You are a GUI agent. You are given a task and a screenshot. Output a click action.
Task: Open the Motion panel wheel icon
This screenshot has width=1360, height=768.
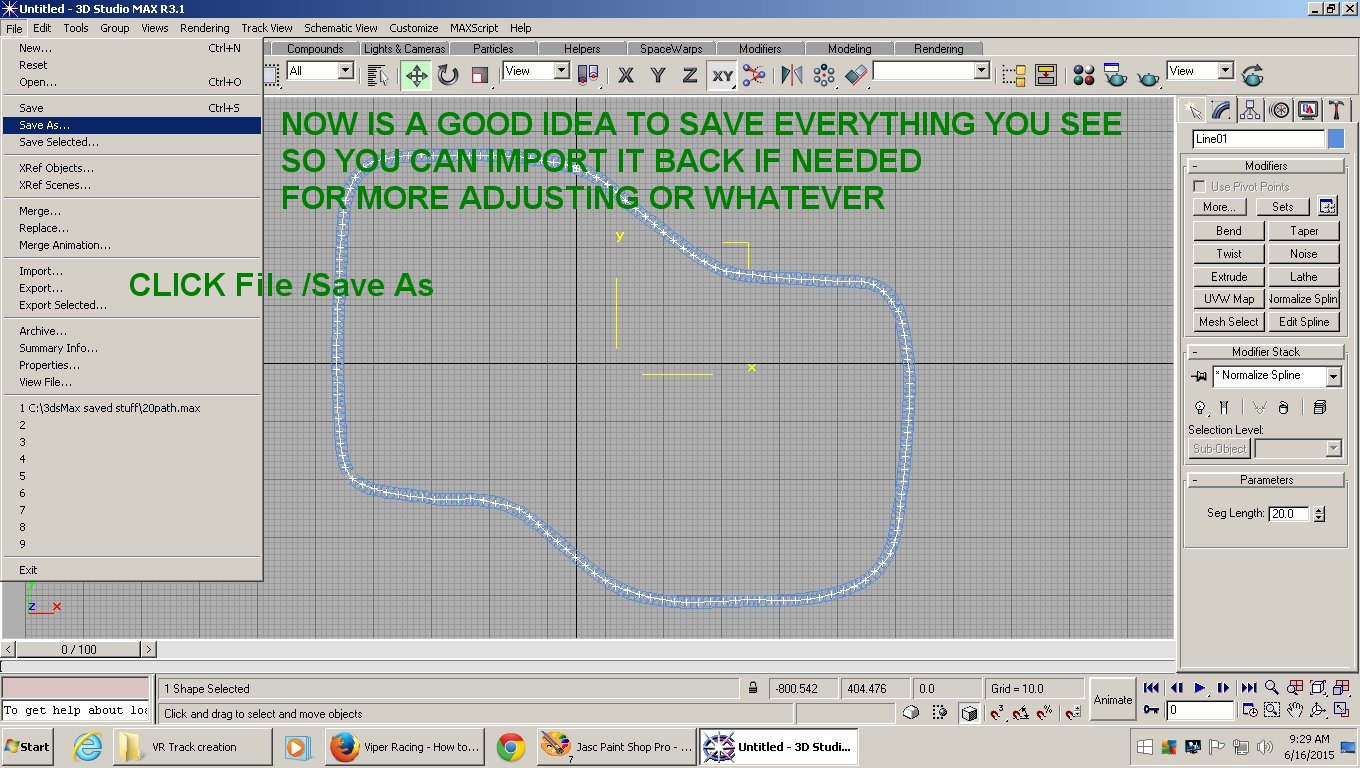[x=1279, y=110]
